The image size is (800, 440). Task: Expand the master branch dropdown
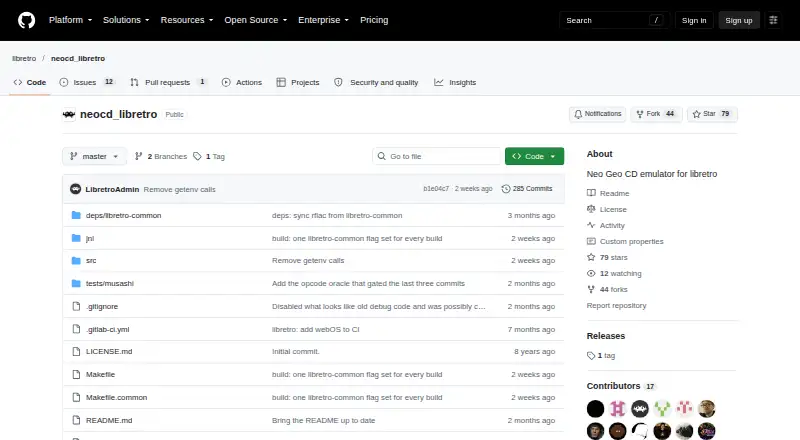[94, 156]
